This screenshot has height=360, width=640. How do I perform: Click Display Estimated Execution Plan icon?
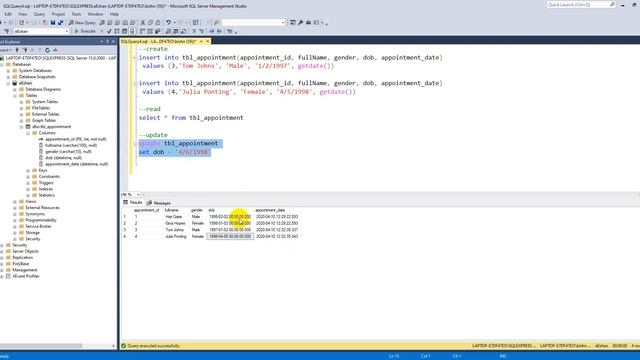pos(117,31)
